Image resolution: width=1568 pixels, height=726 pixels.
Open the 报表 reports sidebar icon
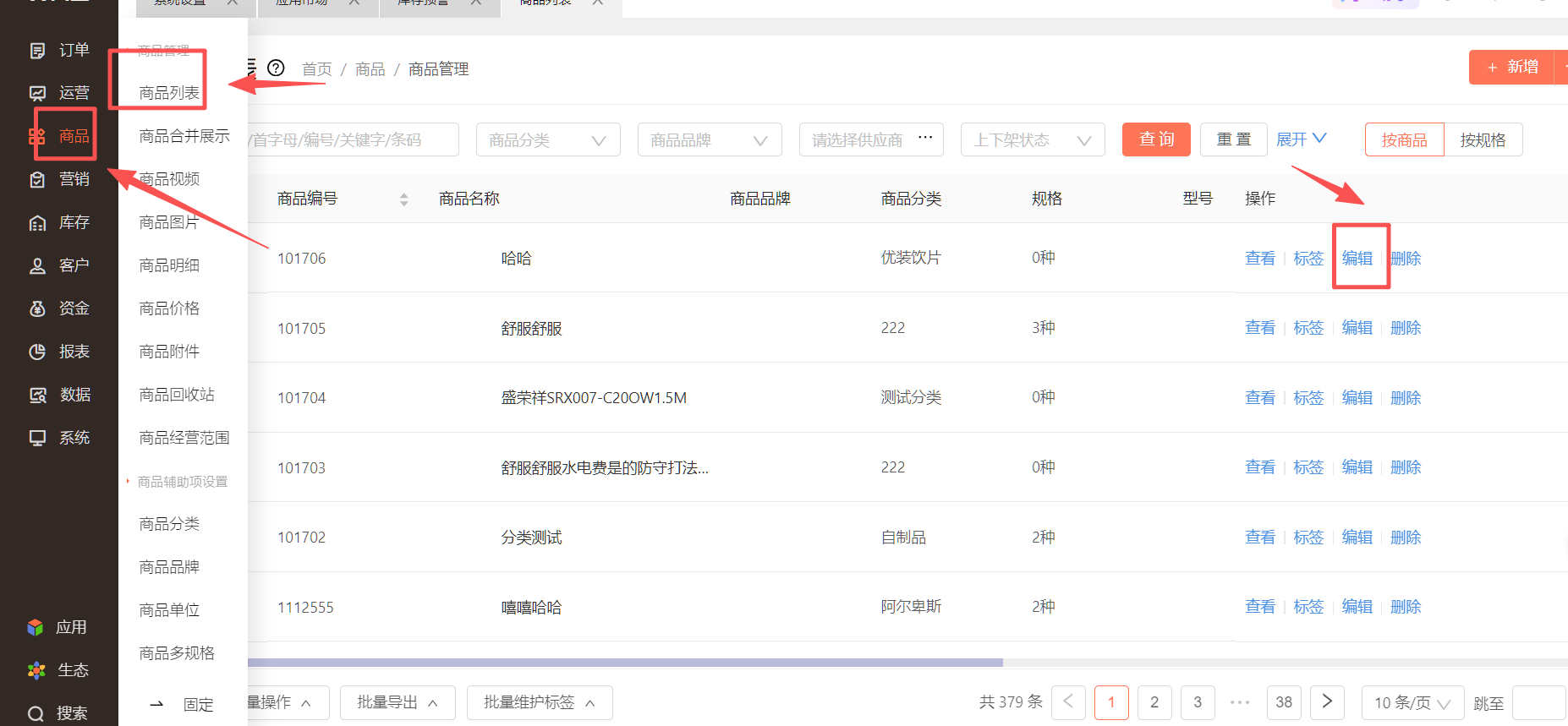click(37, 352)
